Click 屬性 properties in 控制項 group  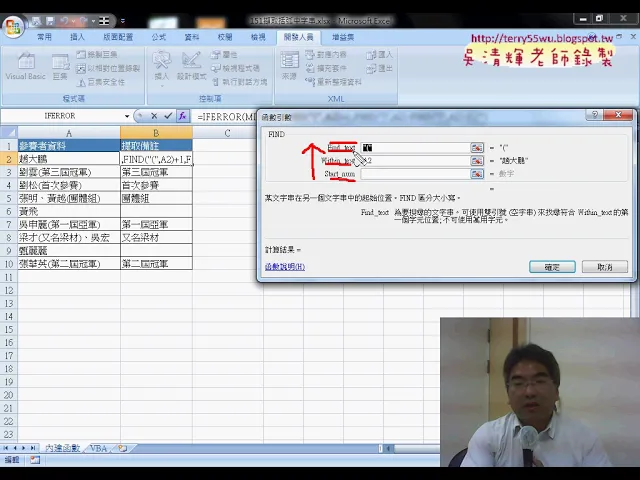pyautogui.click(x=224, y=55)
